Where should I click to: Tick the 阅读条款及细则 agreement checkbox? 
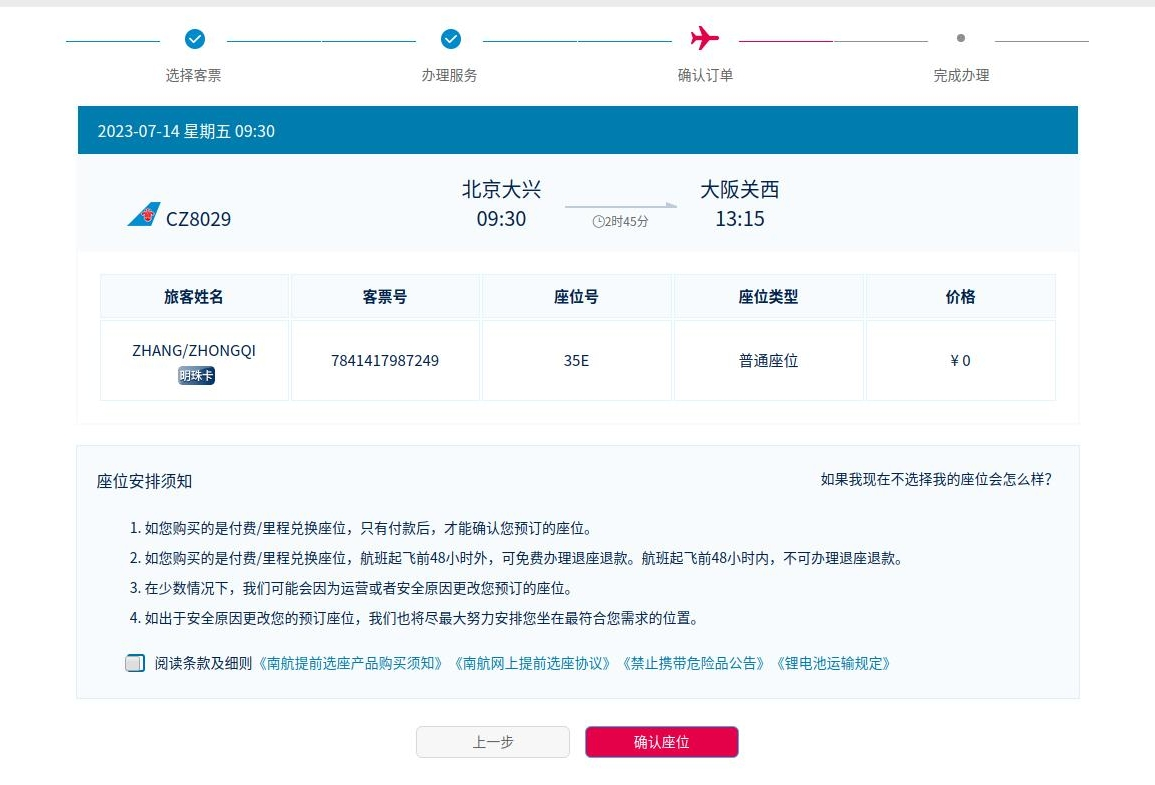135,663
